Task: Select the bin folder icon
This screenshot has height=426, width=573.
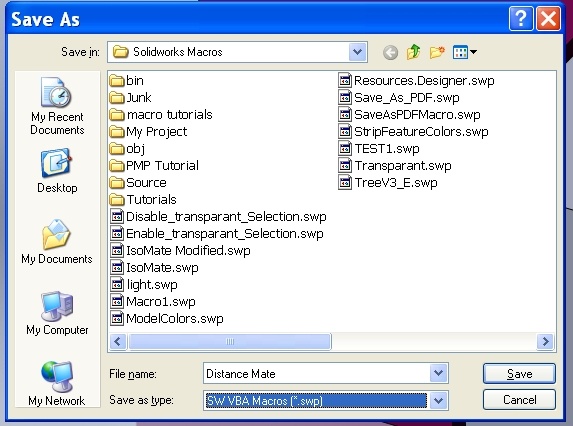Action: click(x=117, y=81)
